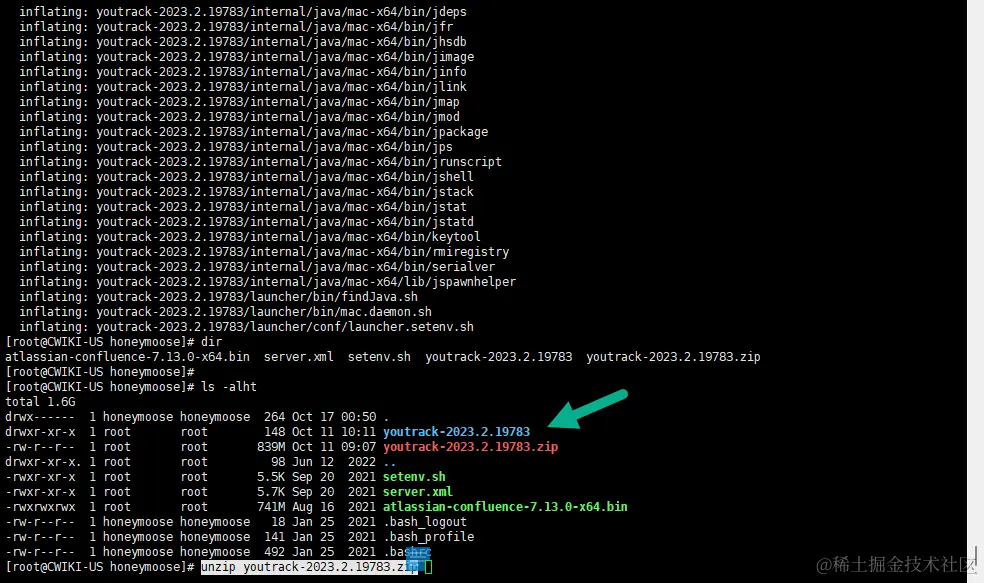Screen dimensions: 984x583
Task: Click the line inflating bin/jstatd
Action: (247, 222)
